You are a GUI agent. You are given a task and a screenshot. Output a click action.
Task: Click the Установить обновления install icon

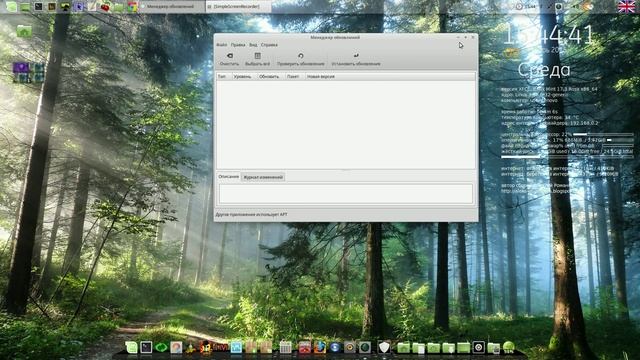[356, 56]
